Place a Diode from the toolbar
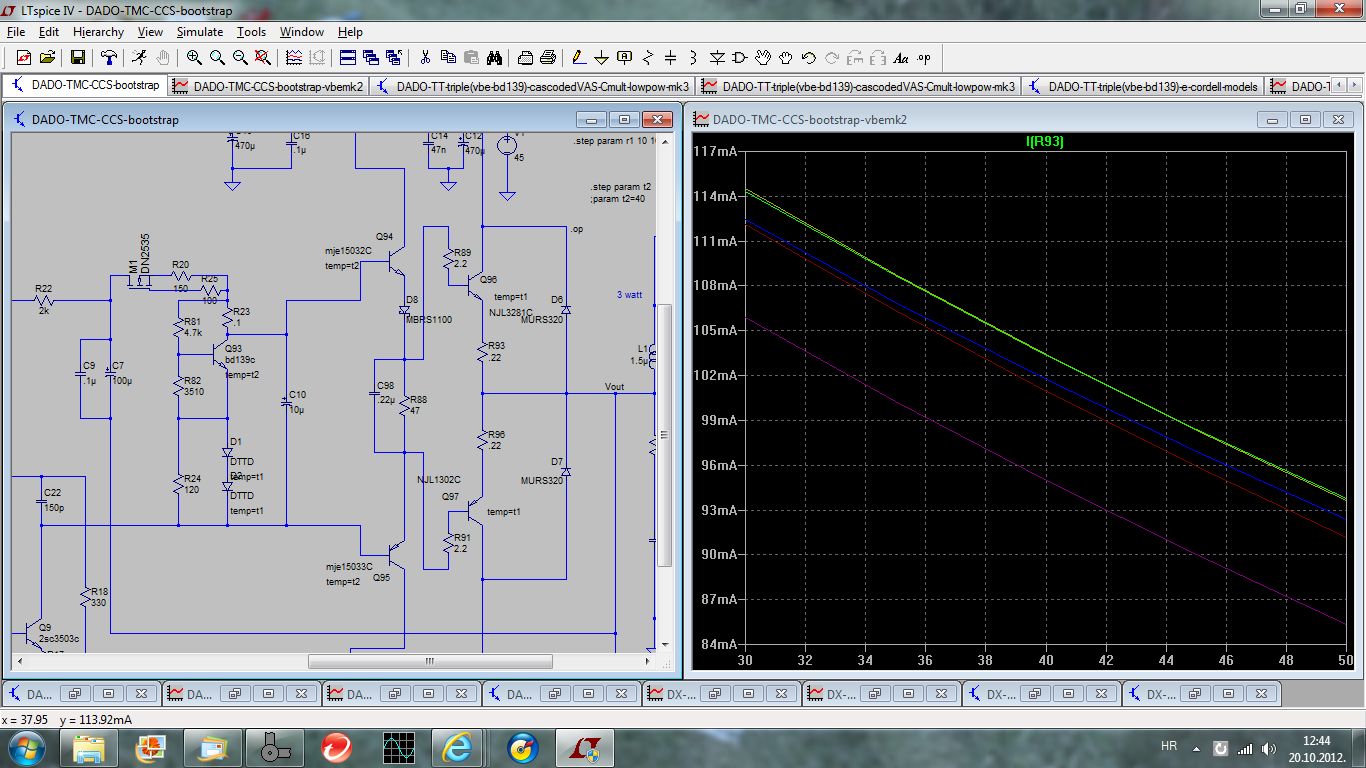 pos(717,58)
